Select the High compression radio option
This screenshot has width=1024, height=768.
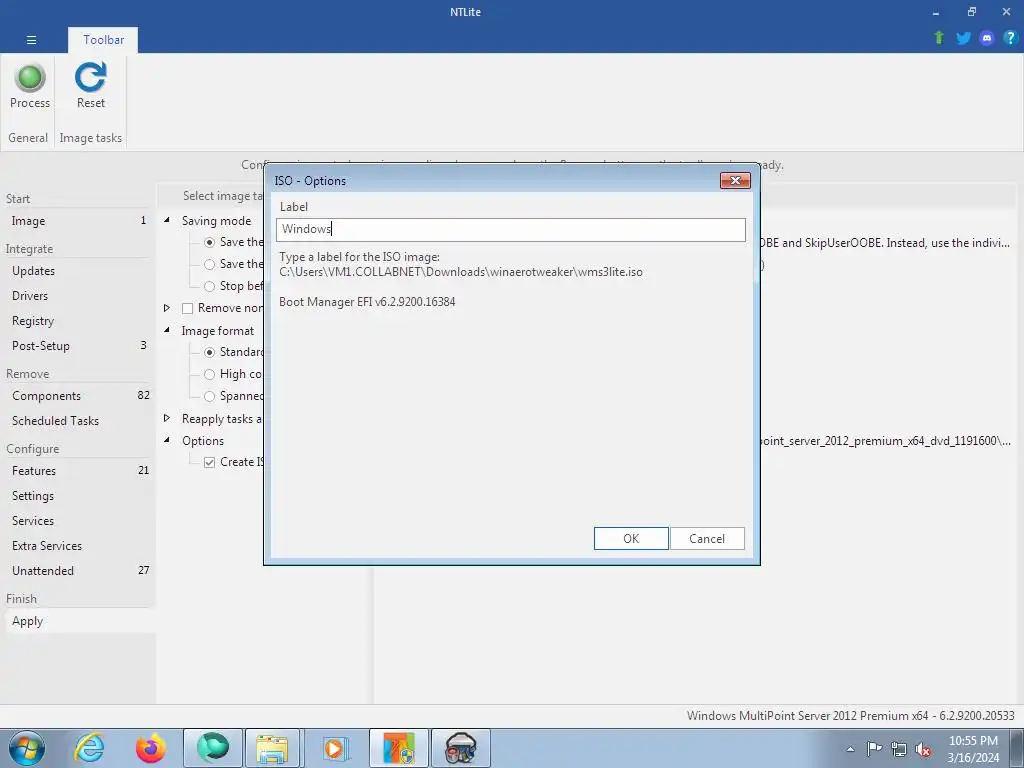pyautogui.click(x=209, y=375)
